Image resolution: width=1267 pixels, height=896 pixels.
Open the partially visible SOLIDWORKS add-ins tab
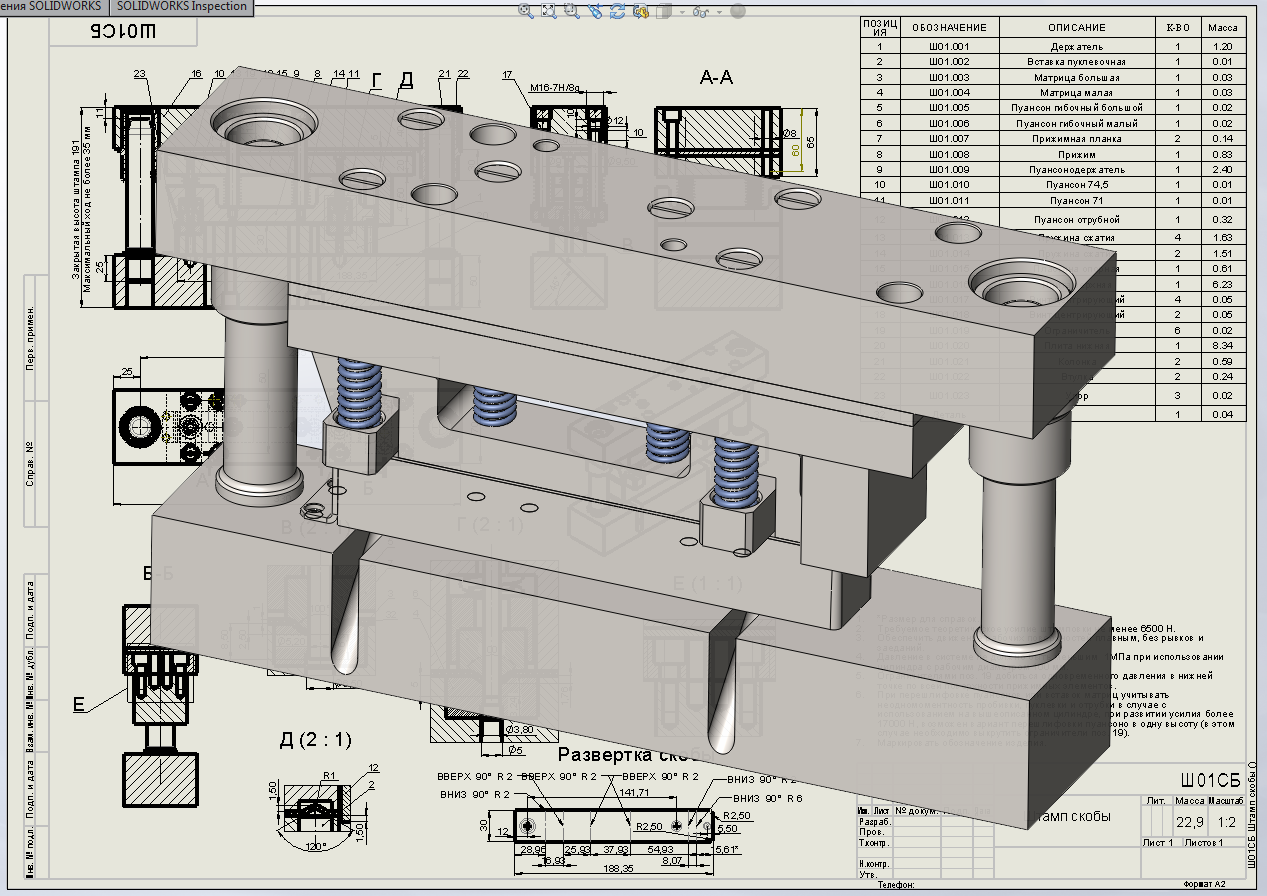tap(52, 7)
